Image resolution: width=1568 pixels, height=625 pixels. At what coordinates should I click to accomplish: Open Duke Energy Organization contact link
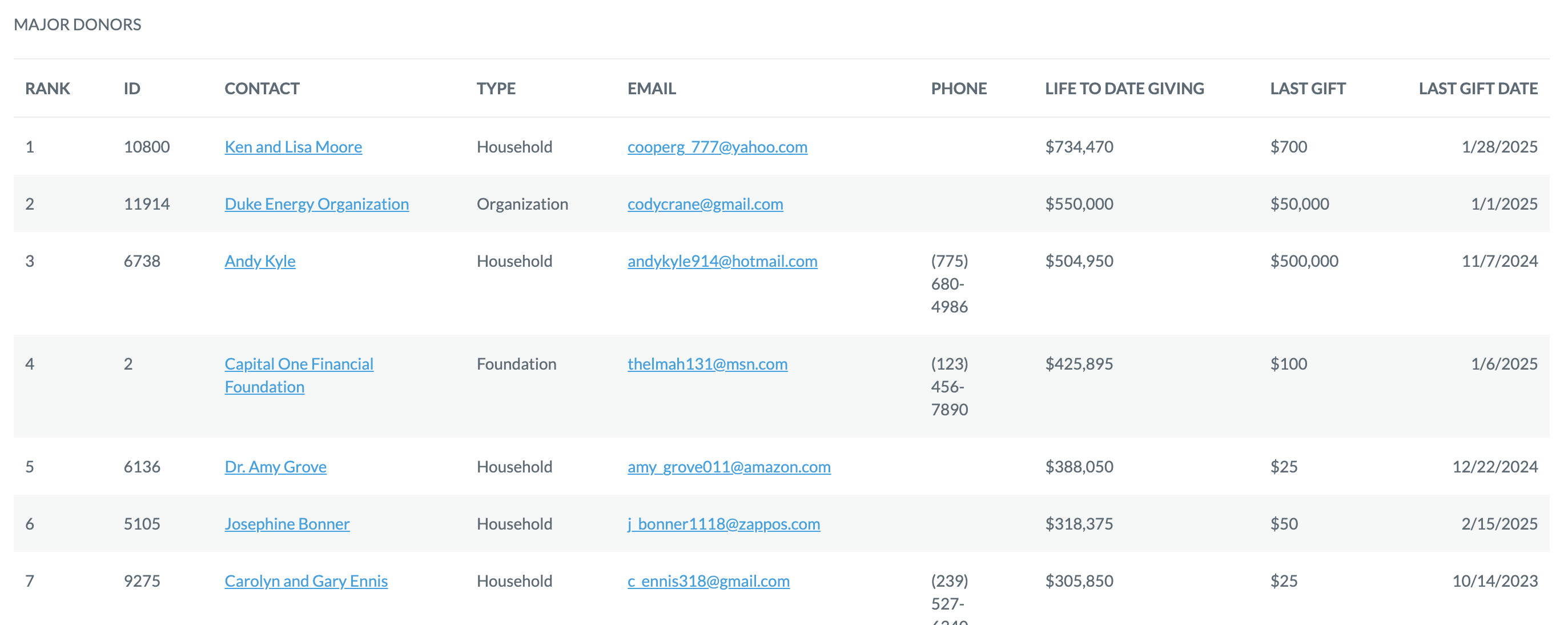[316, 204]
